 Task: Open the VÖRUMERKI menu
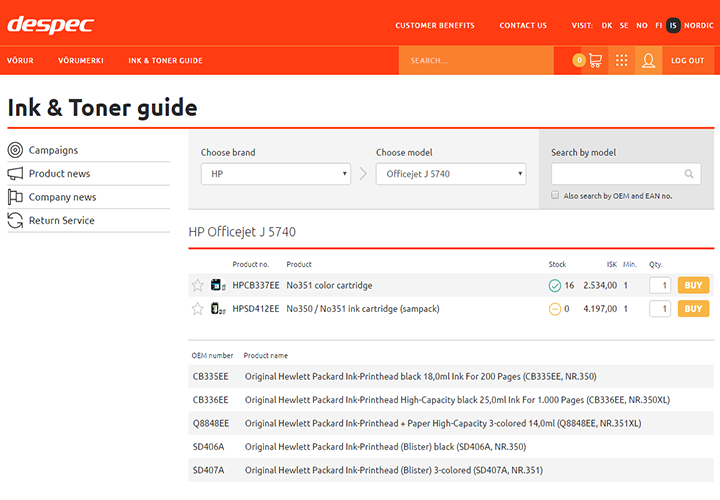81,61
